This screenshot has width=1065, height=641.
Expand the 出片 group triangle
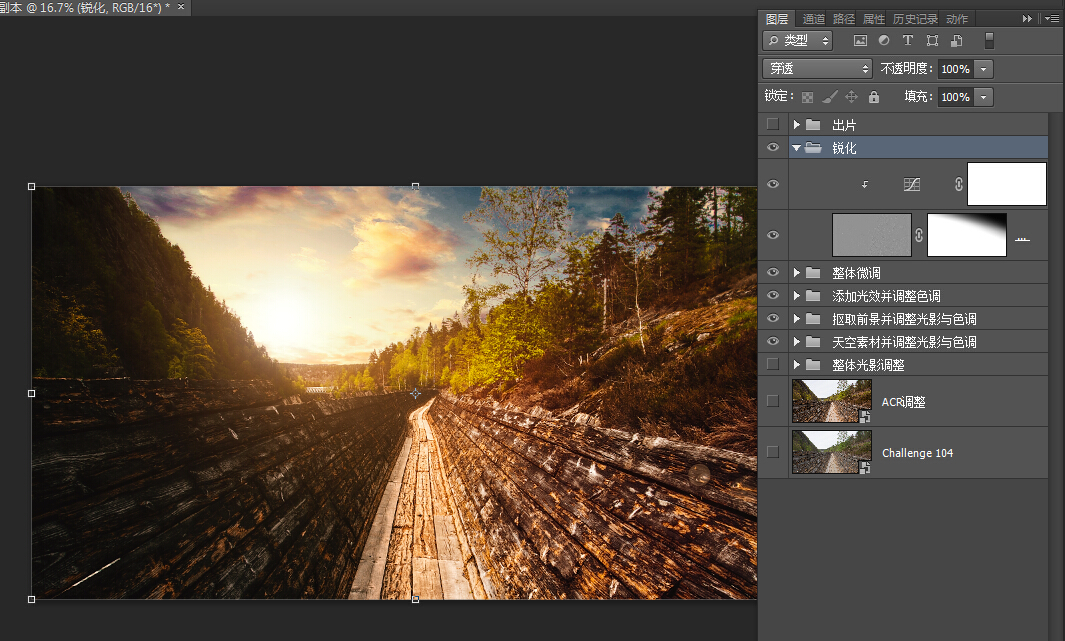(797, 125)
